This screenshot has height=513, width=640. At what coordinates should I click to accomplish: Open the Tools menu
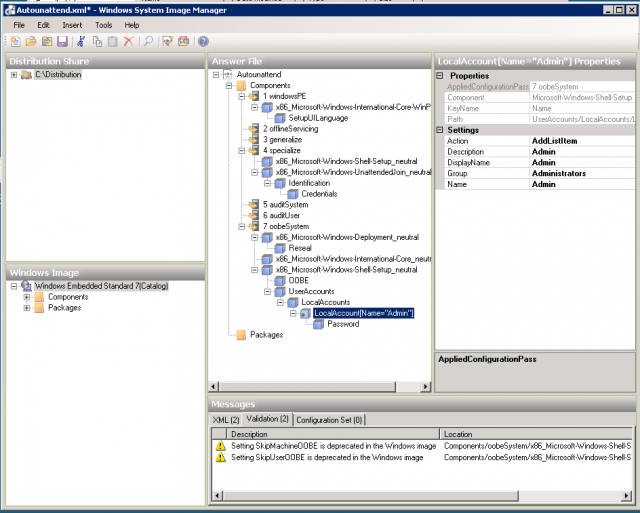pyautogui.click(x=103, y=24)
